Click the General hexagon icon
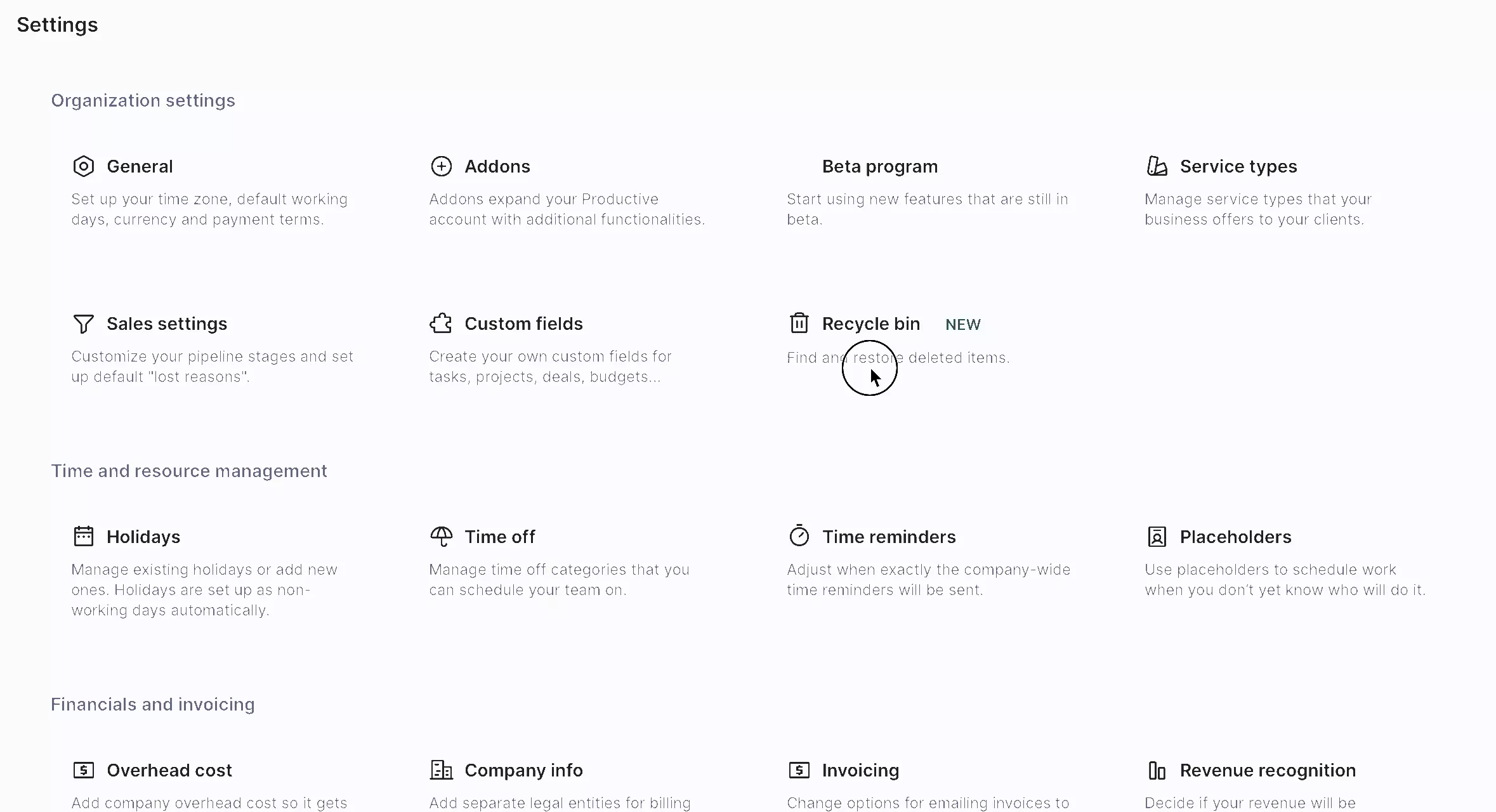 84,166
